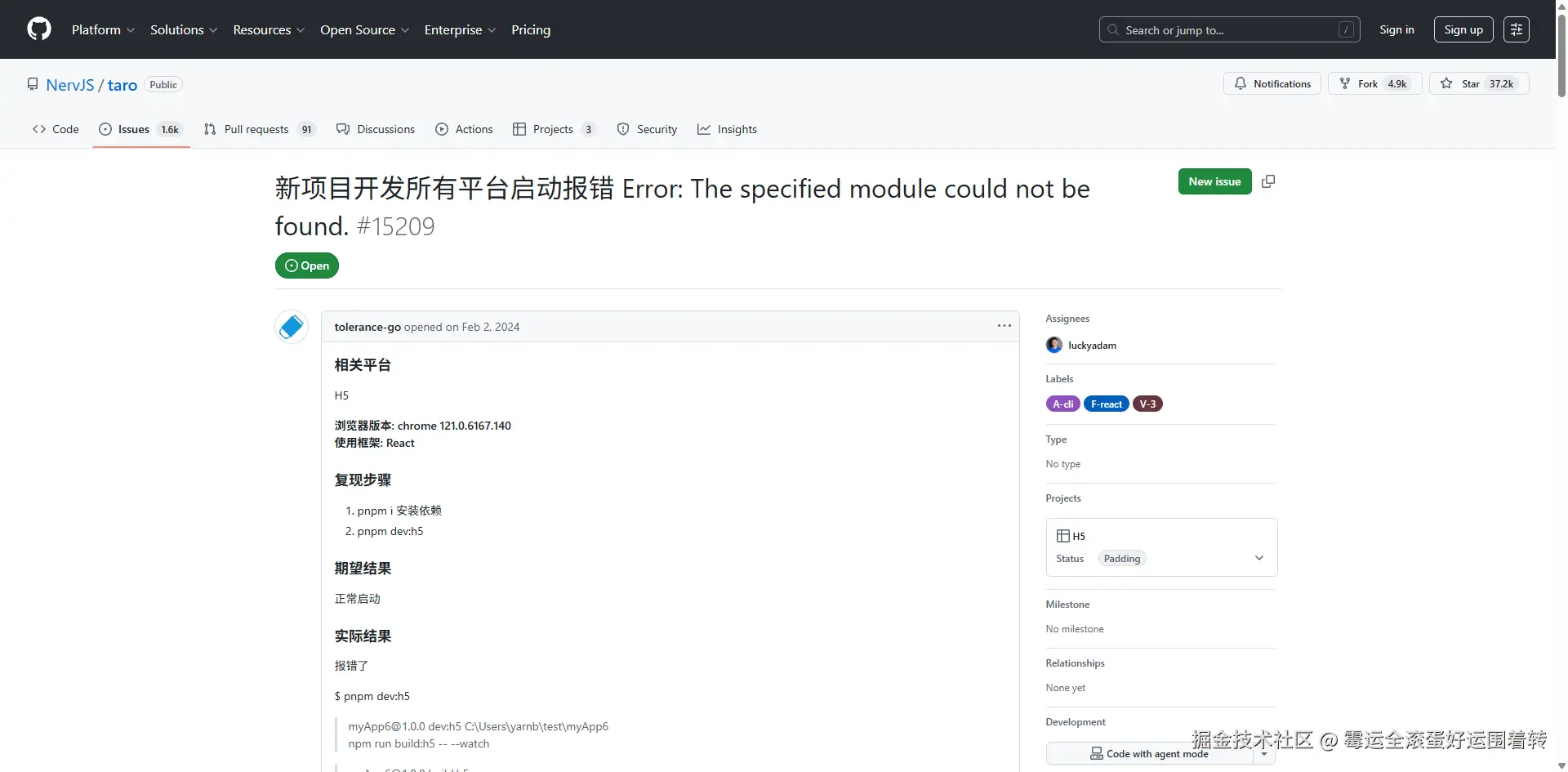This screenshot has width=1568, height=772.
Task: Select the A-cli label
Action: pos(1063,404)
